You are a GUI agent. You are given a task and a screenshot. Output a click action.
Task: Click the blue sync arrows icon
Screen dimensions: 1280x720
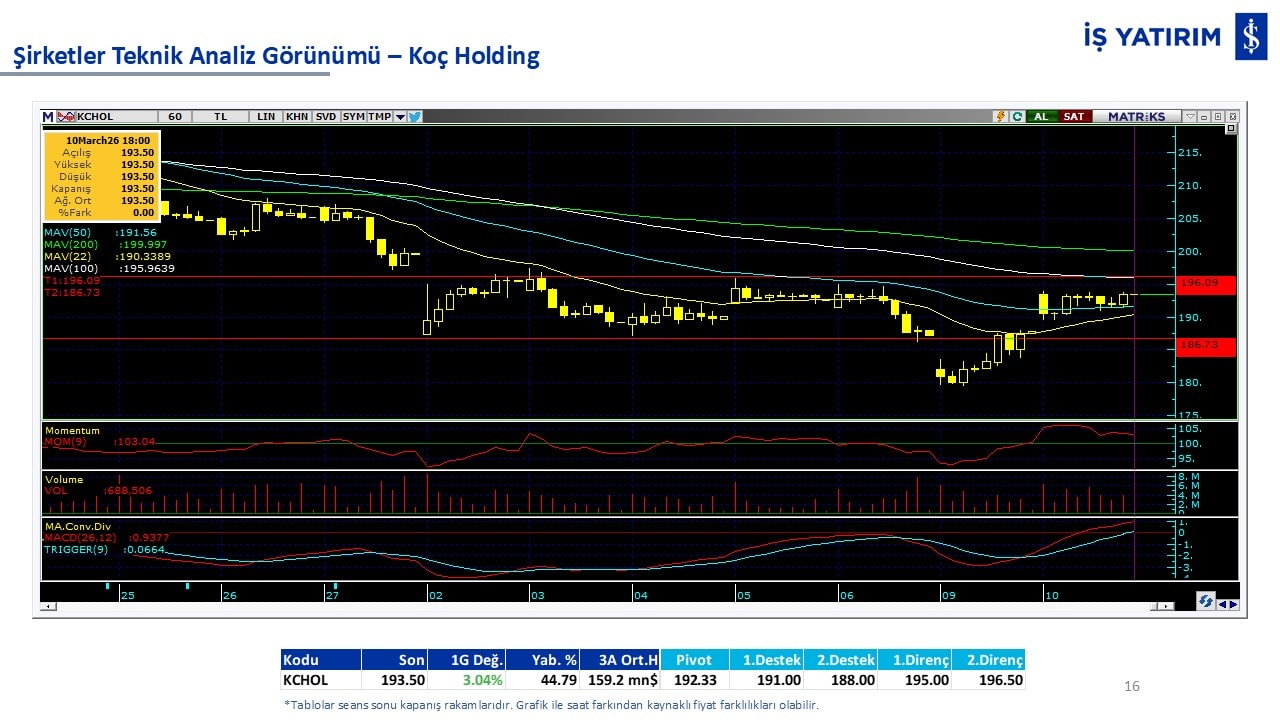(1207, 601)
